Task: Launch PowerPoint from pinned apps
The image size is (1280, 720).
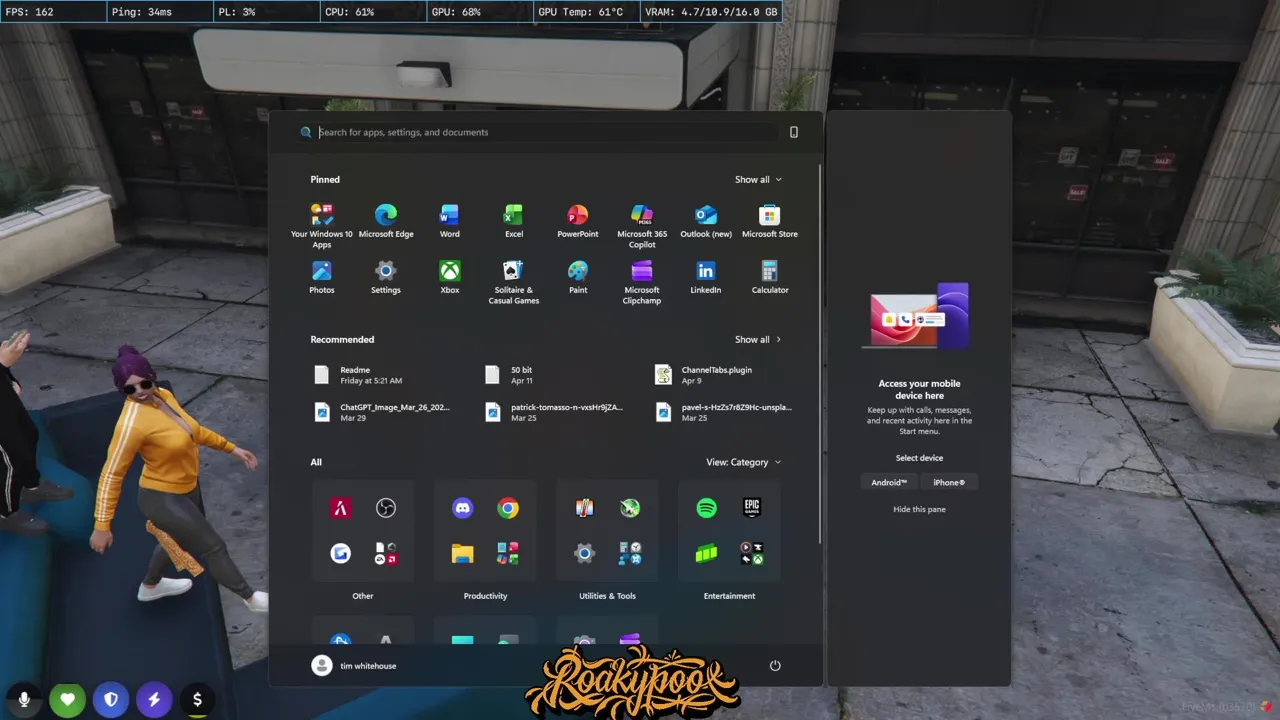Action: (x=577, y=221)
